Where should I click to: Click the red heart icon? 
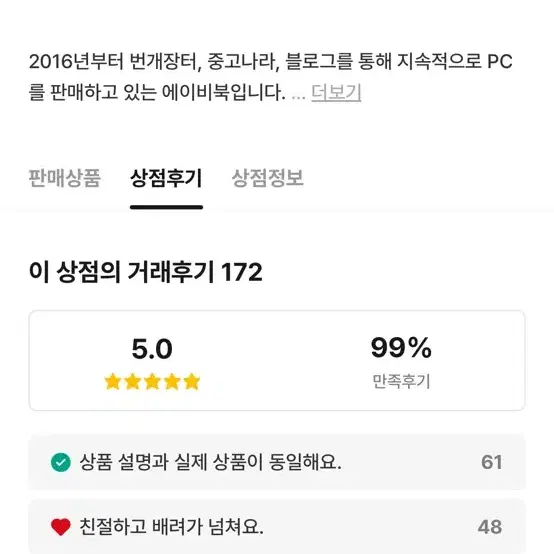[61, 527]
